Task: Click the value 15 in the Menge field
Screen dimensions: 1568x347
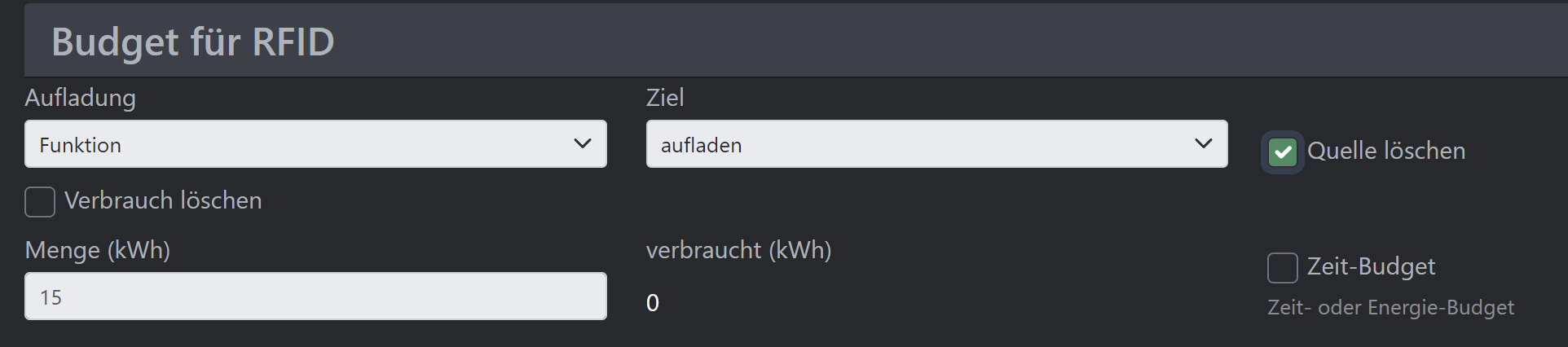Action: click(x=51, y=297)
